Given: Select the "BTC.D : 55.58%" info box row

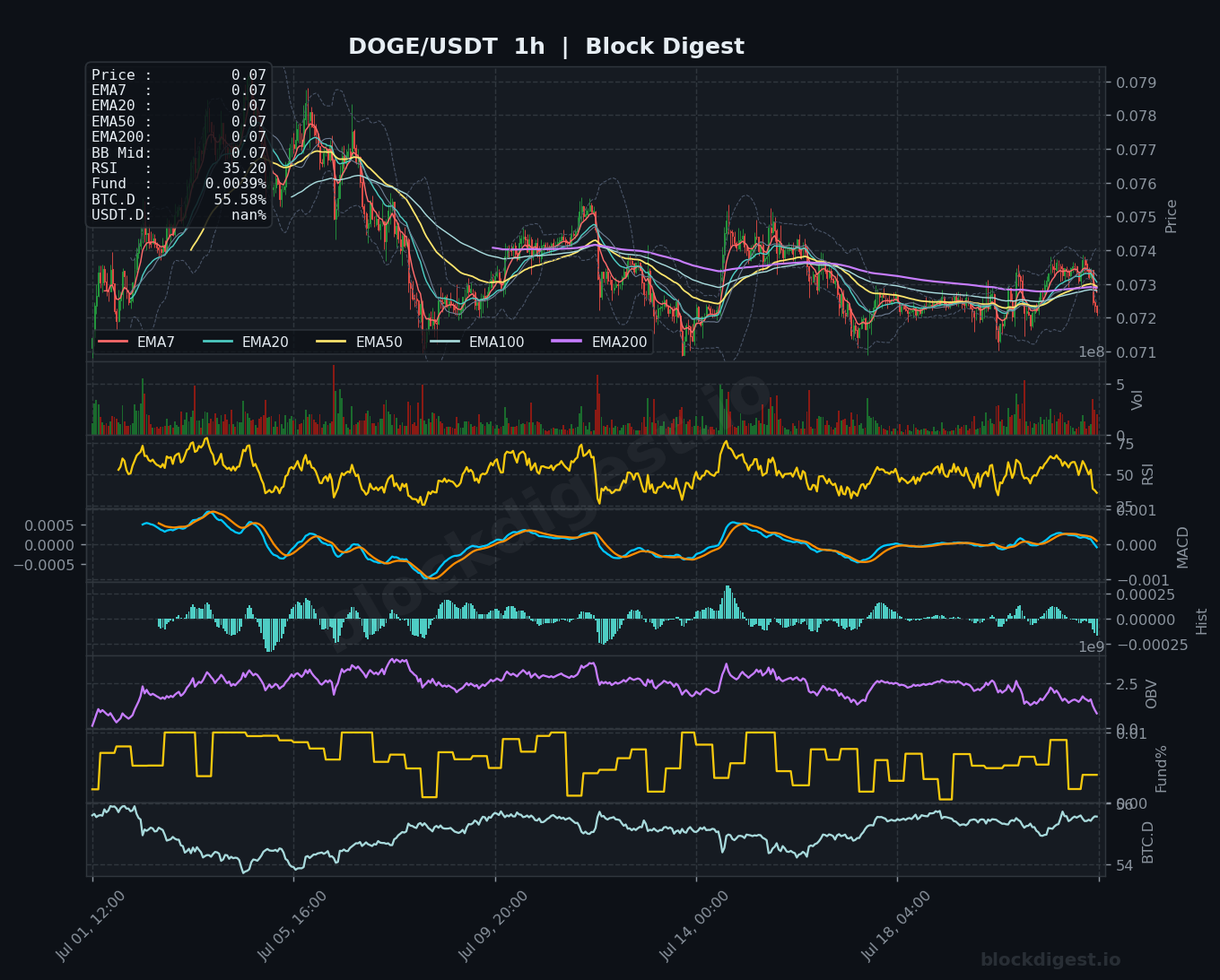Looking at the screenshot, I should pos(179,200).
